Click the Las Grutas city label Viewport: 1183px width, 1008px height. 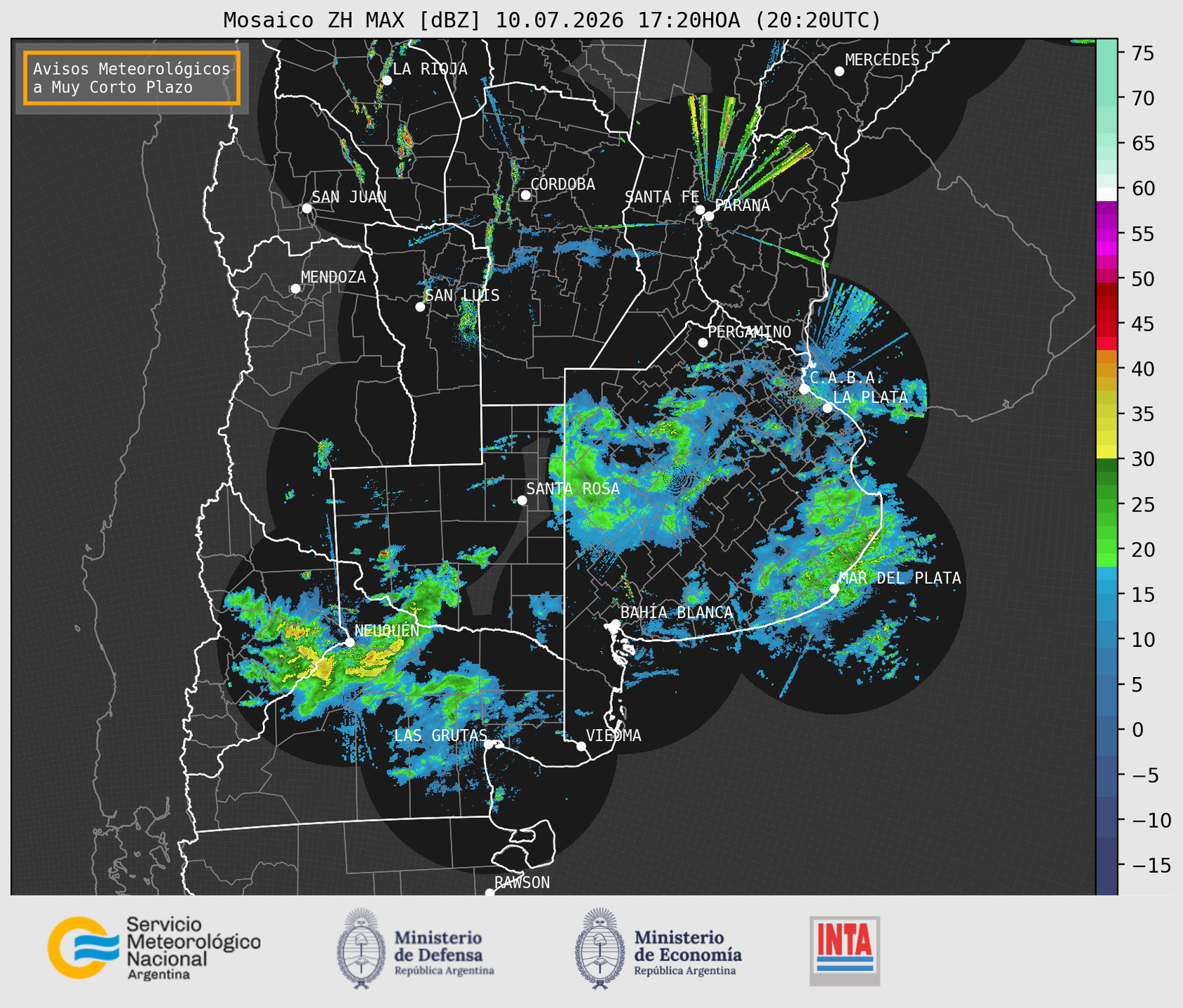pyautogui.click(x=440, y=735)
